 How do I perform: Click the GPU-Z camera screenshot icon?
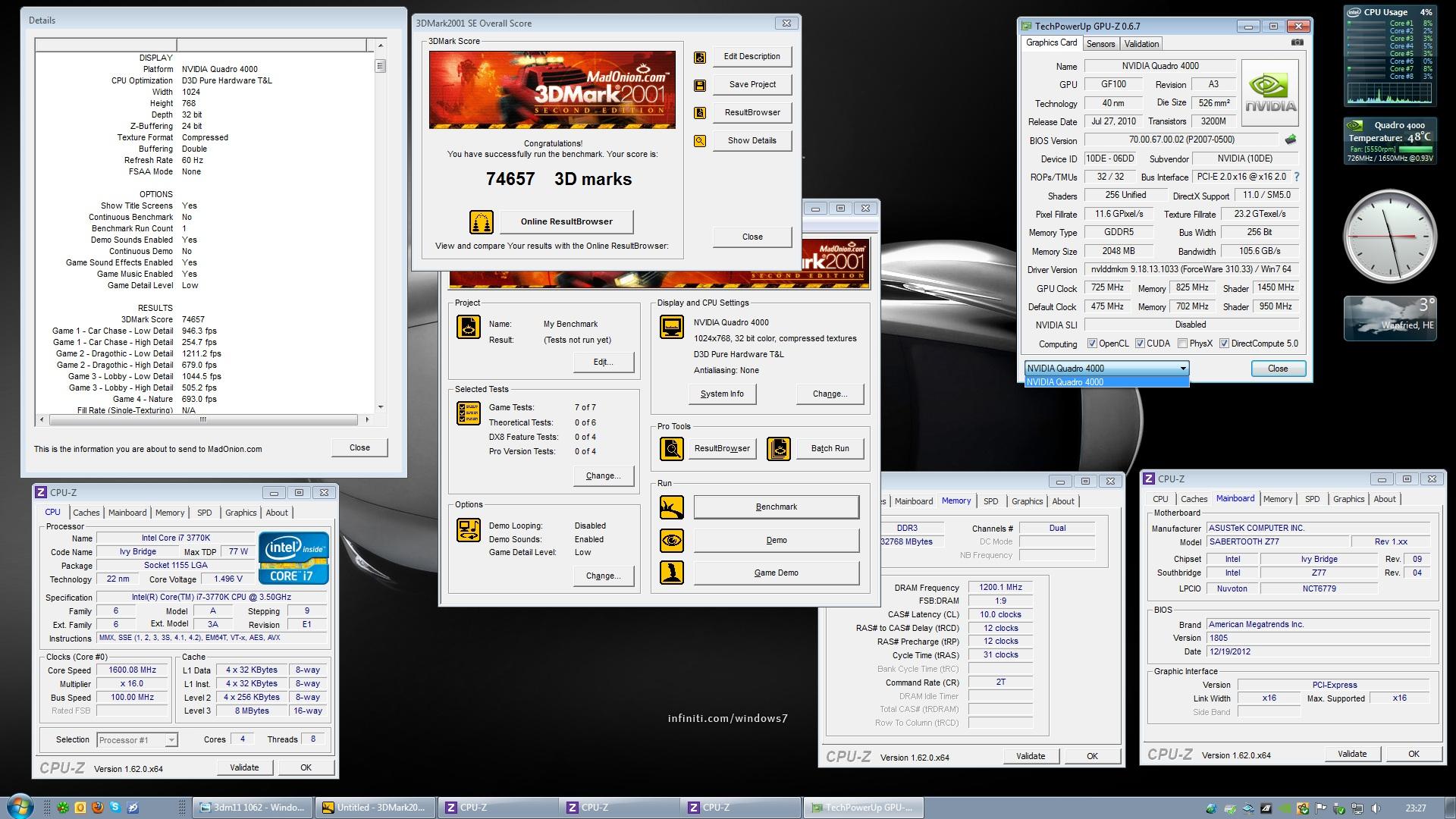pyautogui.click(x=1298, y=43)
